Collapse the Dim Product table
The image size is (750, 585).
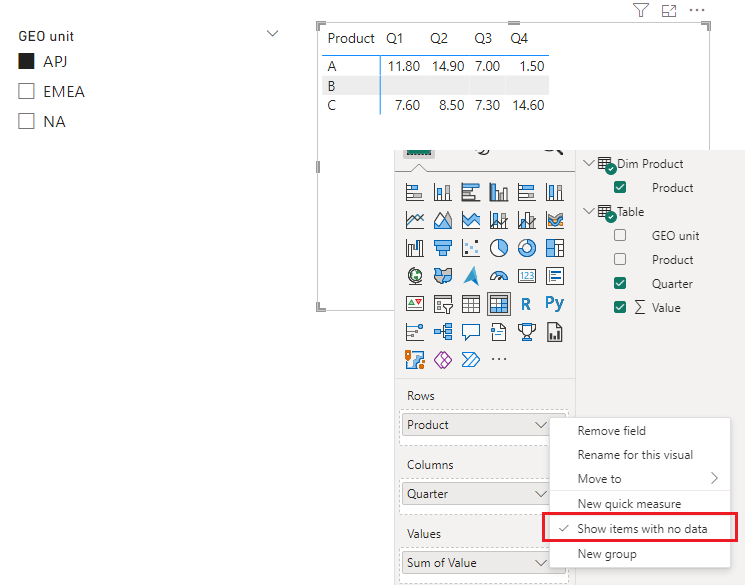coord(589,163)
